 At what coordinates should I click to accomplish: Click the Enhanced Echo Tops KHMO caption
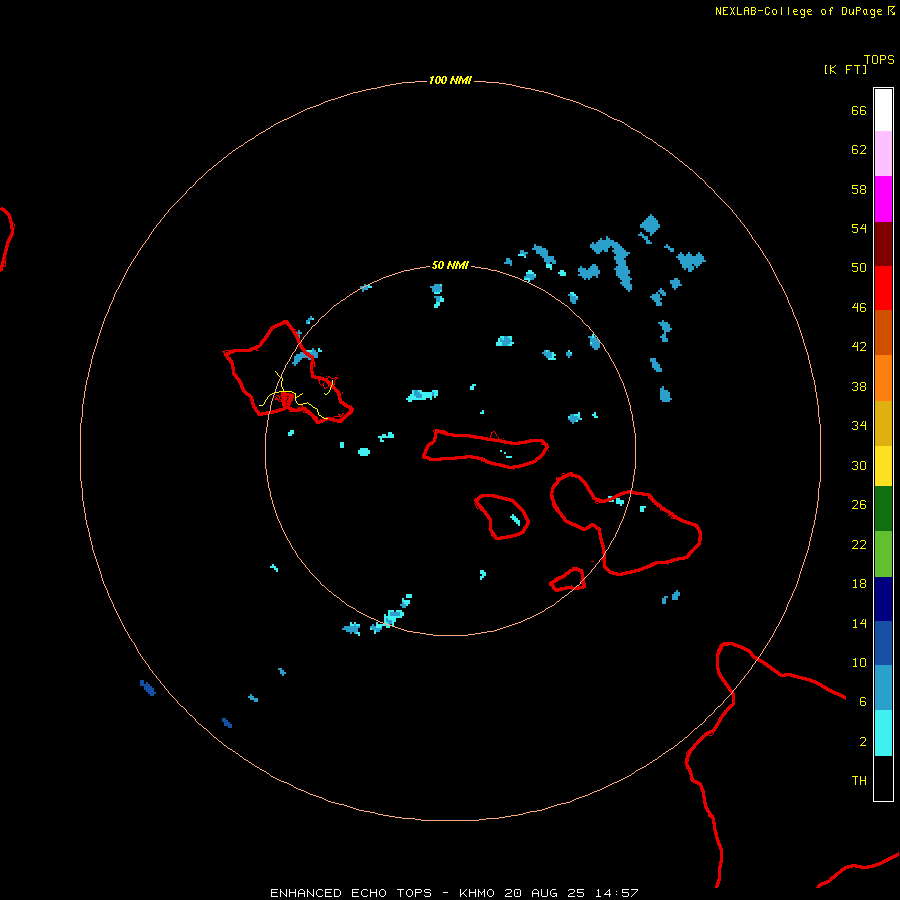click(454, 893)
